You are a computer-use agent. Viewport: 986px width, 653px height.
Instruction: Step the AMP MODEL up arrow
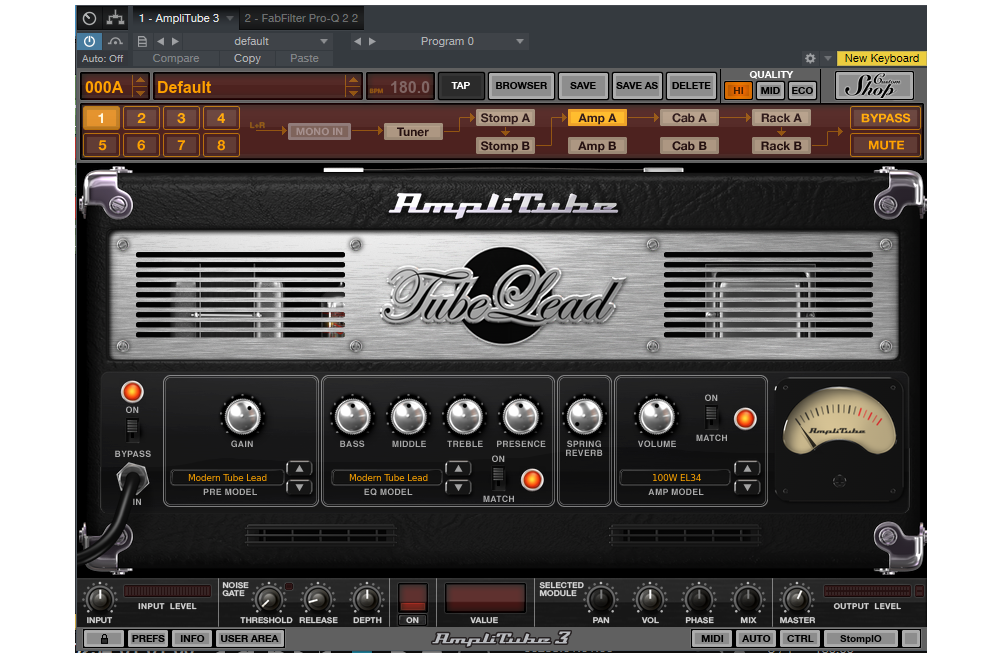(x=747, y=469)
